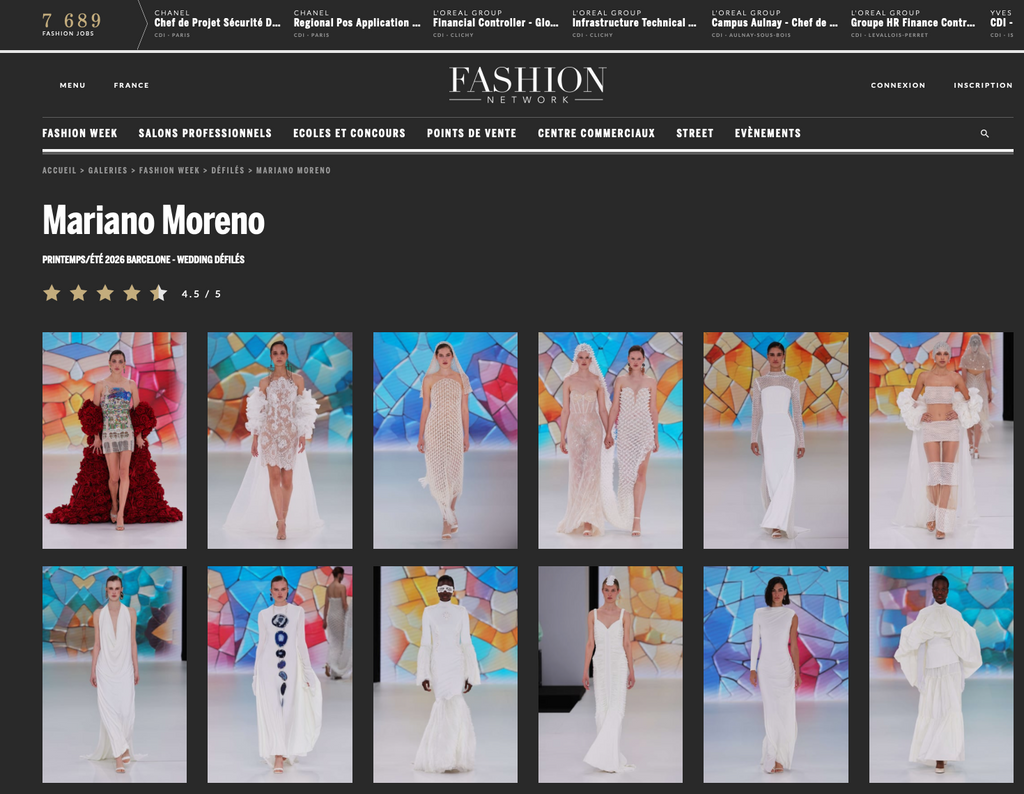Image resolution: width=1024 pixels, height=794 pixels.
Task: Open L'Oreal Infrastructure Technical job
Action: (635, 24)
